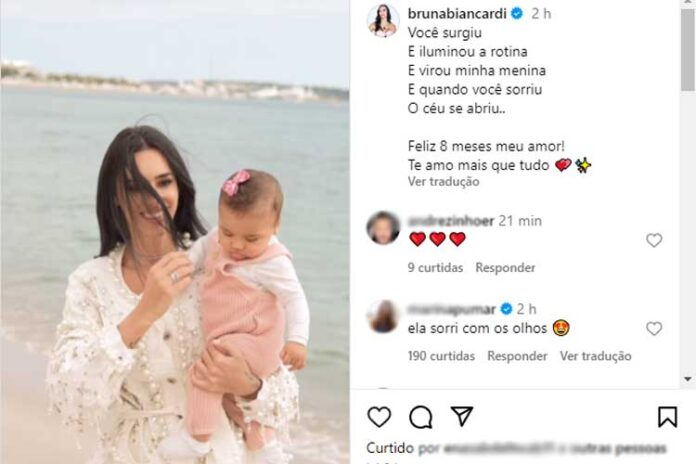
Task: Open the beach photo of mother and baby
Action: (174, 232)
